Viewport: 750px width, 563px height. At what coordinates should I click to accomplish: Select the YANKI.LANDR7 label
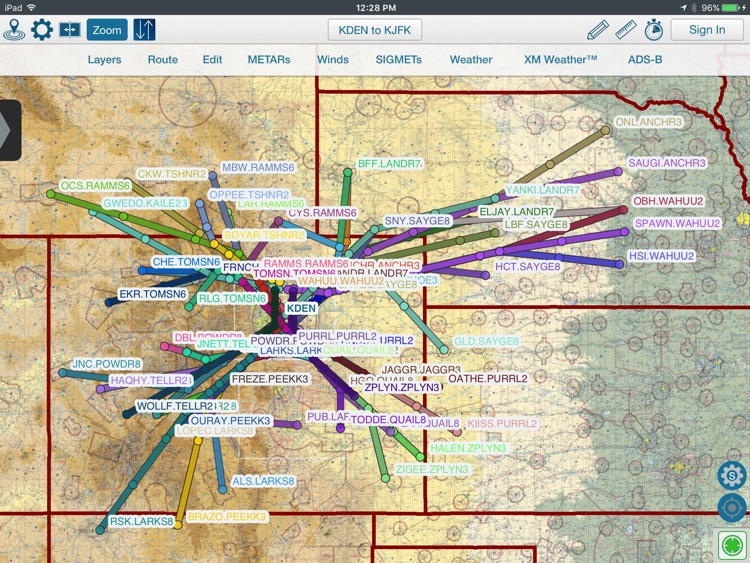542,190
